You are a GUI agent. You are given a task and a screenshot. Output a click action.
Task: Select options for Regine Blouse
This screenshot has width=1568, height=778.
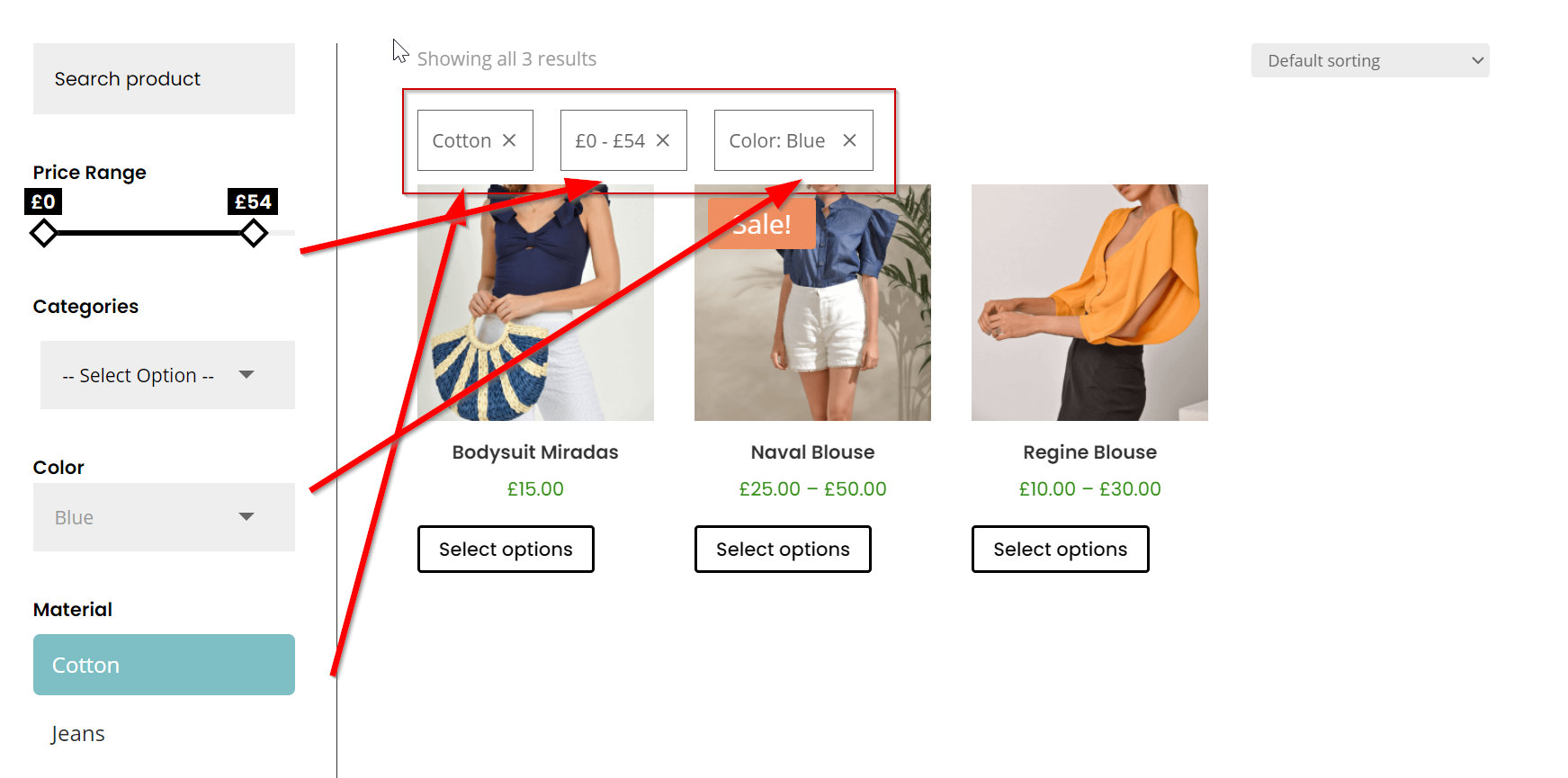(1060, 549)
